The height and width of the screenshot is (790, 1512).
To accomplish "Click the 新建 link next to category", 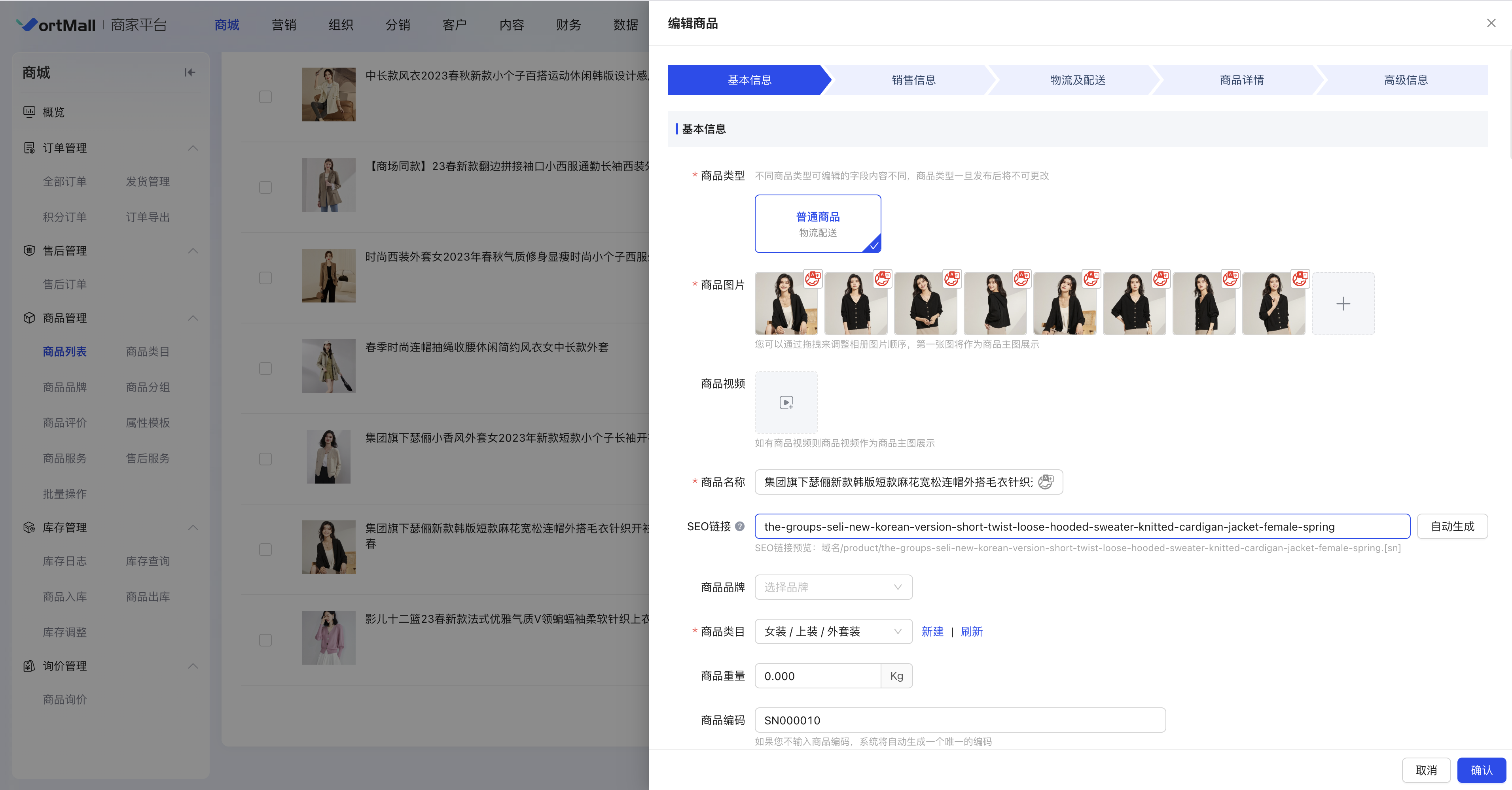I will (x=932, y=632).
